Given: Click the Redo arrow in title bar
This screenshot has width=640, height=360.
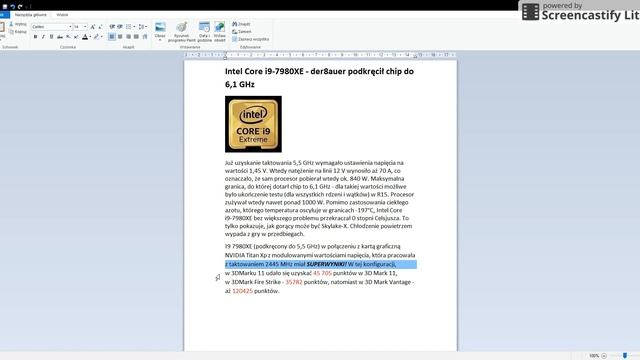Looking at the screenshot, I should click(20, 7).
